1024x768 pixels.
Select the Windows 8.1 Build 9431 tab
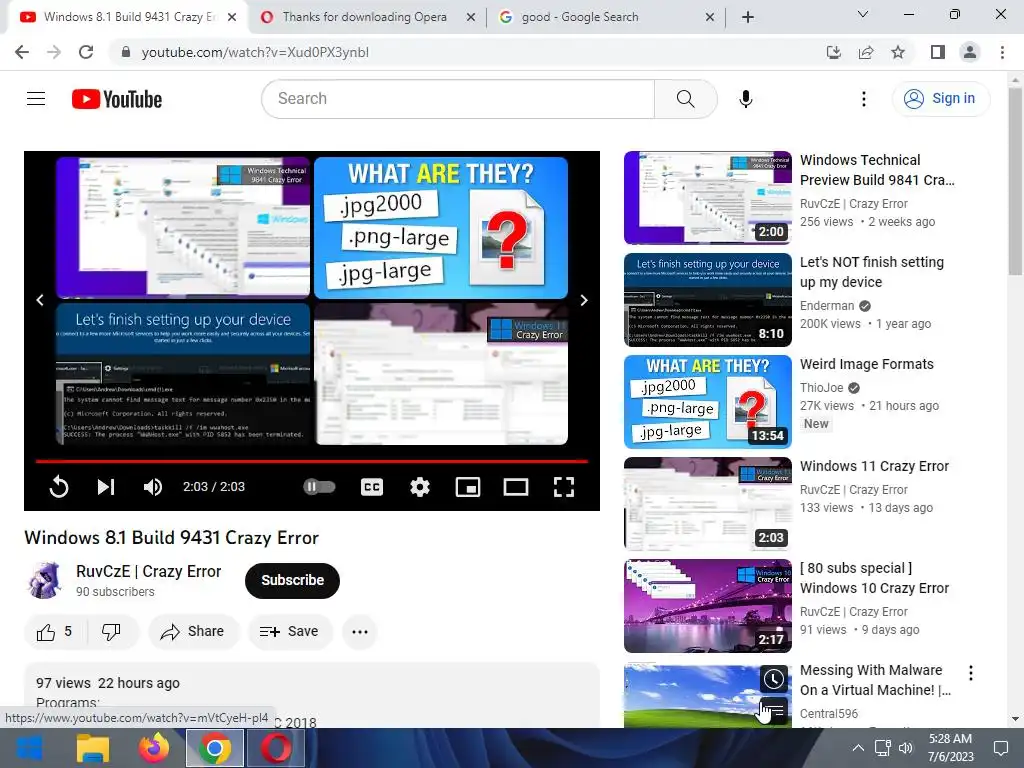click(x=128, y=17)
